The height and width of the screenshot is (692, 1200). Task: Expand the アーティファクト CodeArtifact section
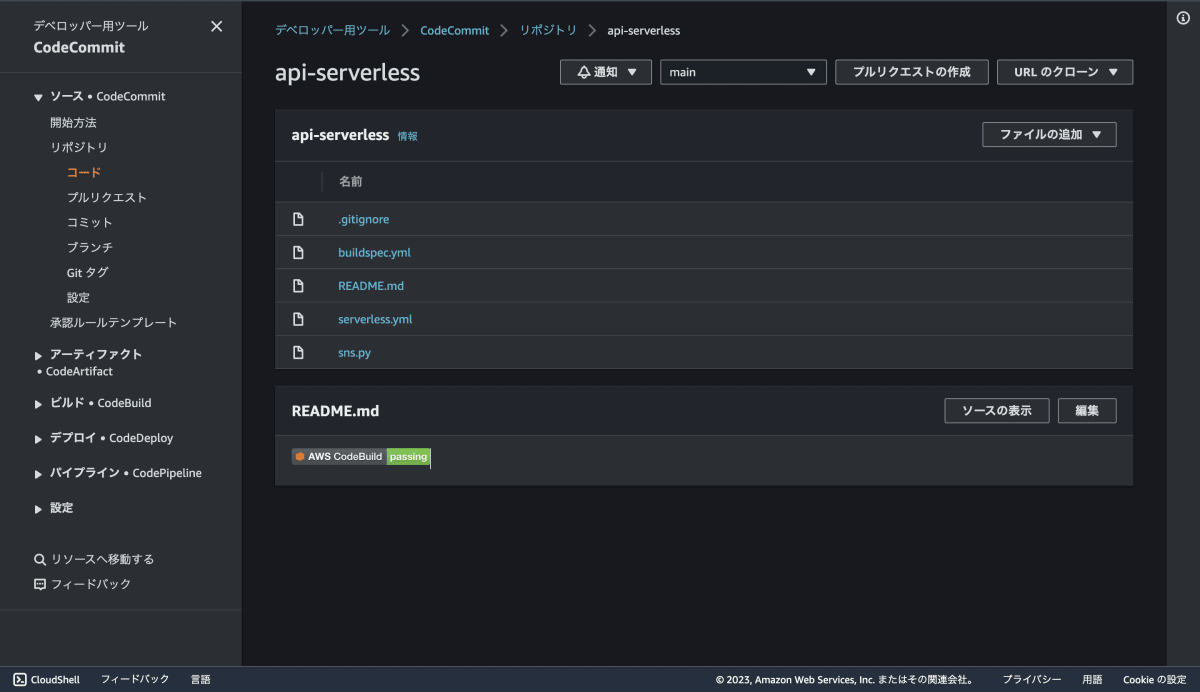coord(38,355)
